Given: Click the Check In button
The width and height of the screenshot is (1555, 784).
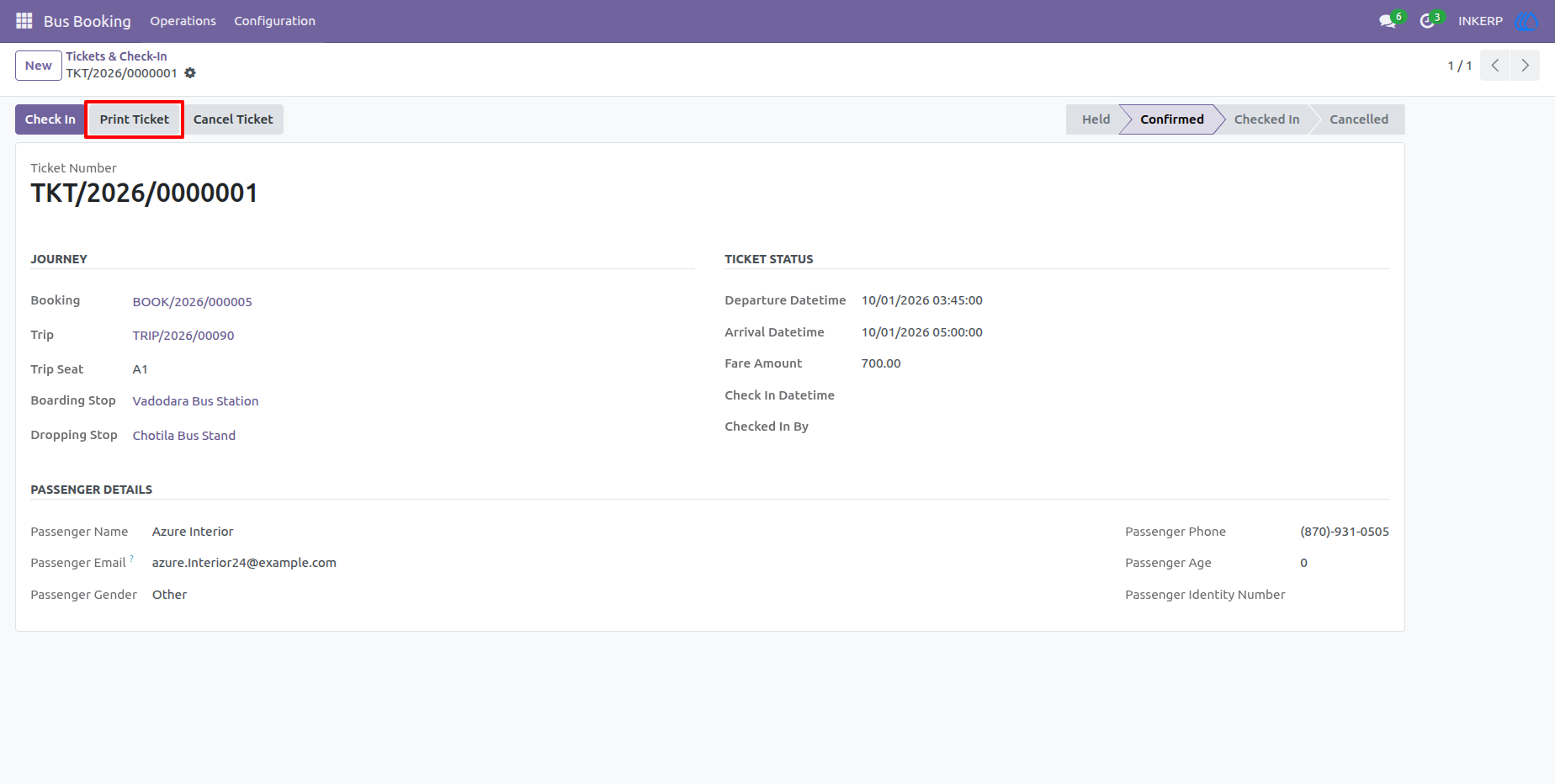Looking at the screenshot, I should 50,119.
